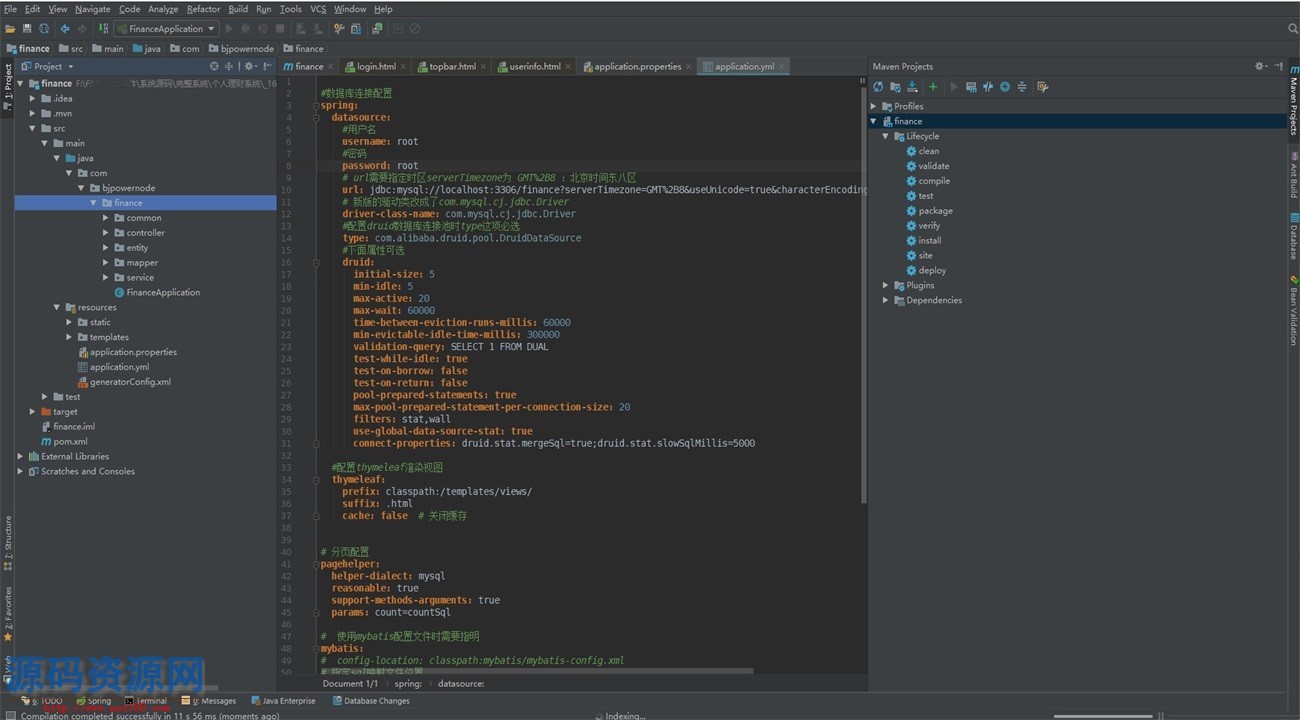Click Reimport All Maven Projects icon
1300x720 pixels.
pyautogui.click(x=878, y=87)
